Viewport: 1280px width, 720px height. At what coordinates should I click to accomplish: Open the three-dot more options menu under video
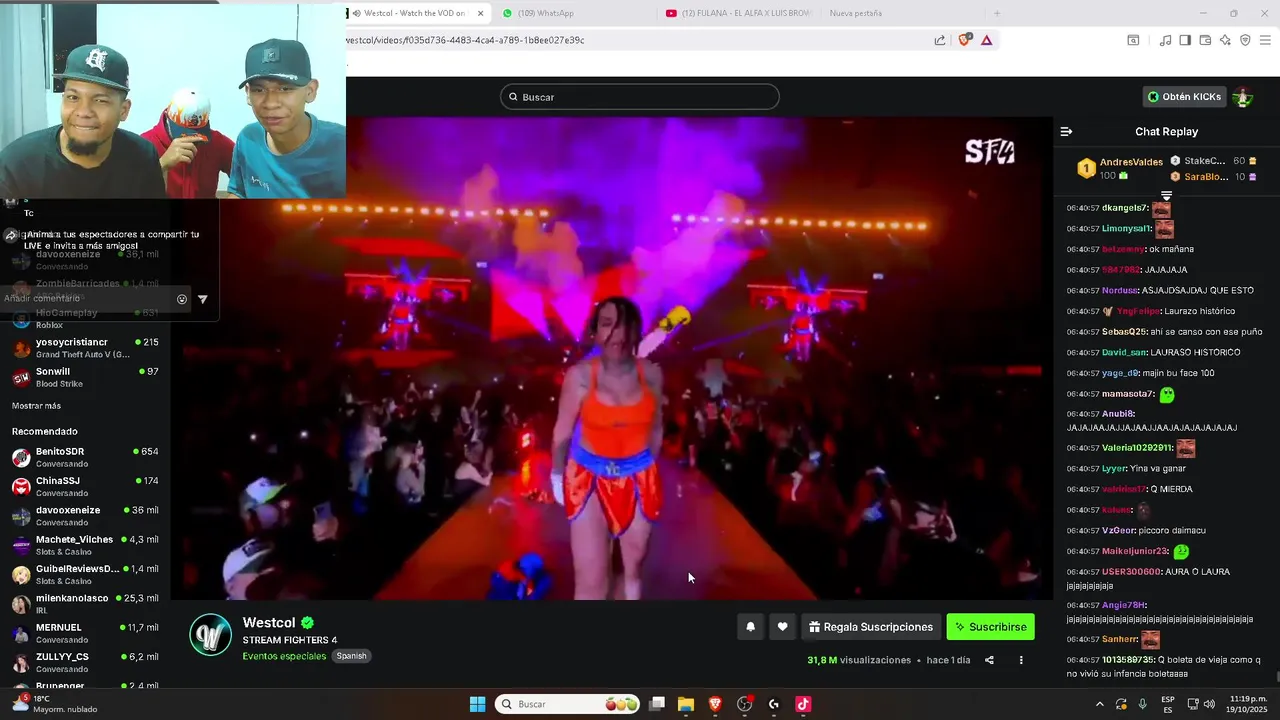click(x=1021, y=660)
